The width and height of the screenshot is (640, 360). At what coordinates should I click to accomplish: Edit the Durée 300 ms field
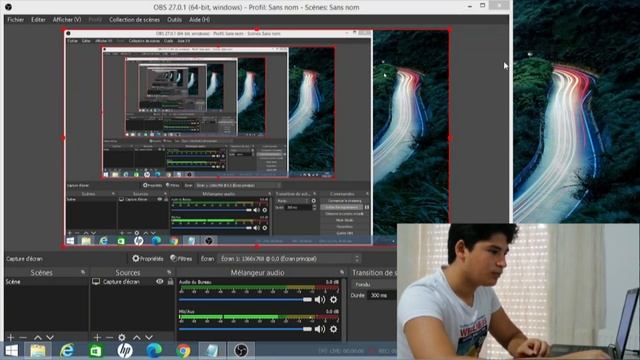[382, 295]
